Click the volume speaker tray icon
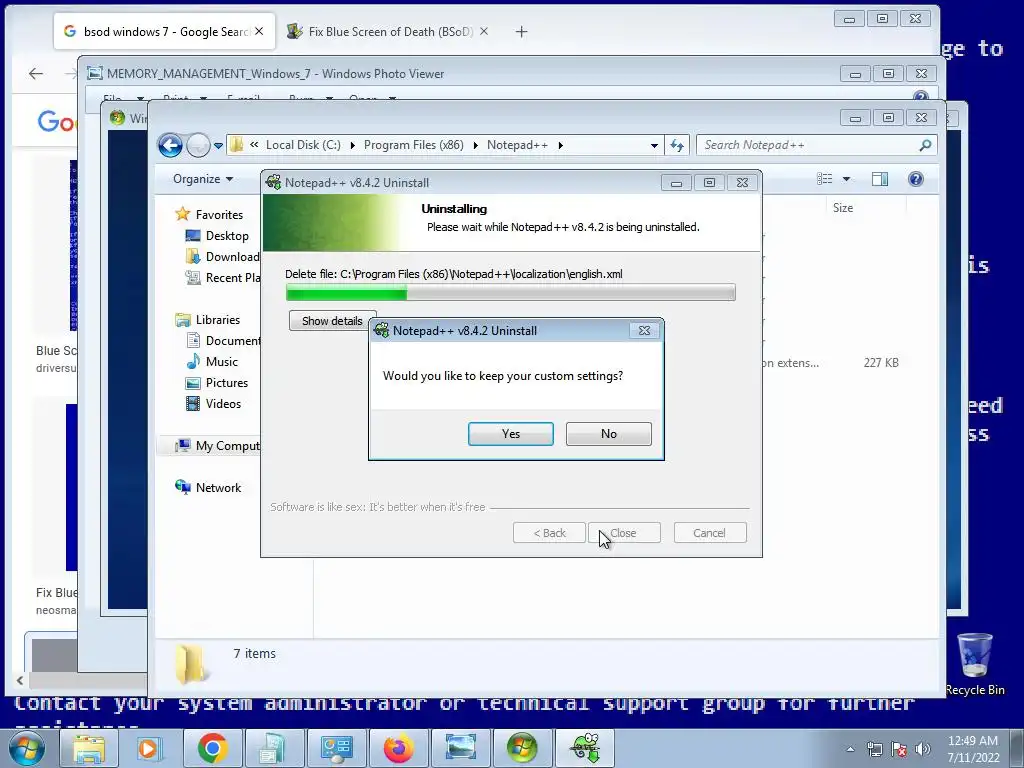The height and width of the screenshot is (768, 1024). point(922,749)
